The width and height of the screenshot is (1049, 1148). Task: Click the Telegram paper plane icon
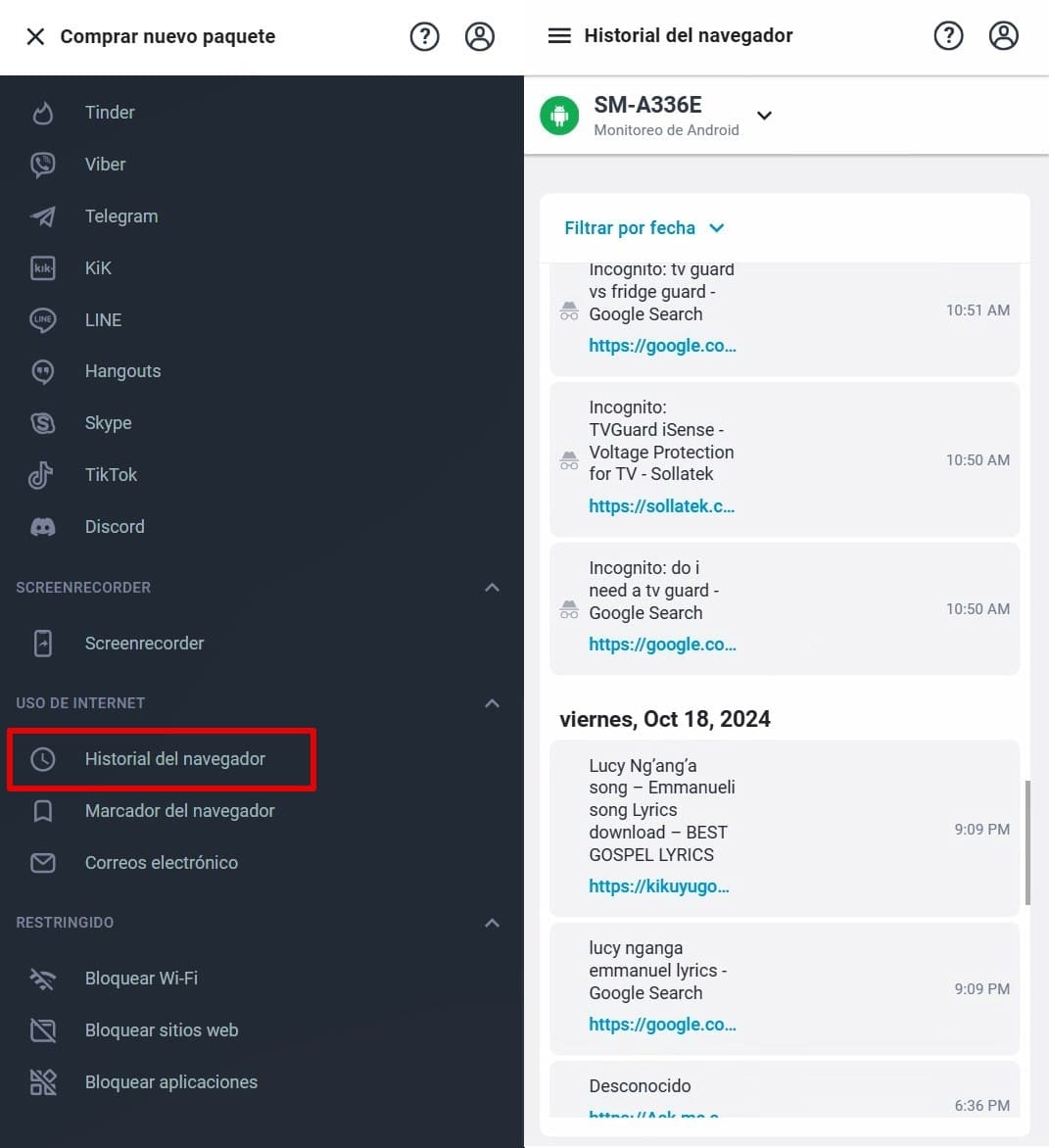click(42, 215)
